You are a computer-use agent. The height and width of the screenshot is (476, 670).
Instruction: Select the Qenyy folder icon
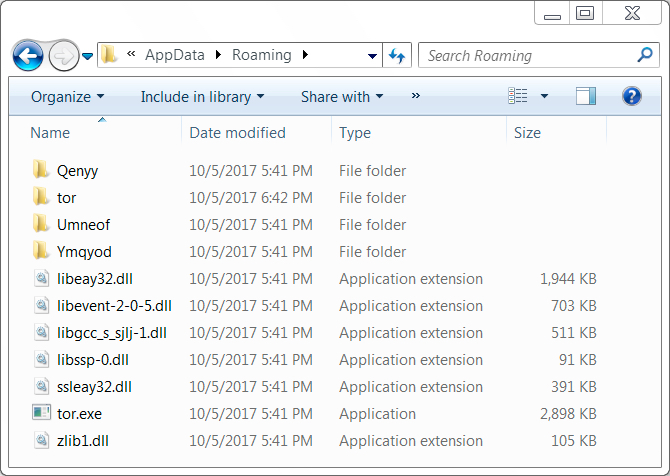pyautogui.click(x=41, y=170)
